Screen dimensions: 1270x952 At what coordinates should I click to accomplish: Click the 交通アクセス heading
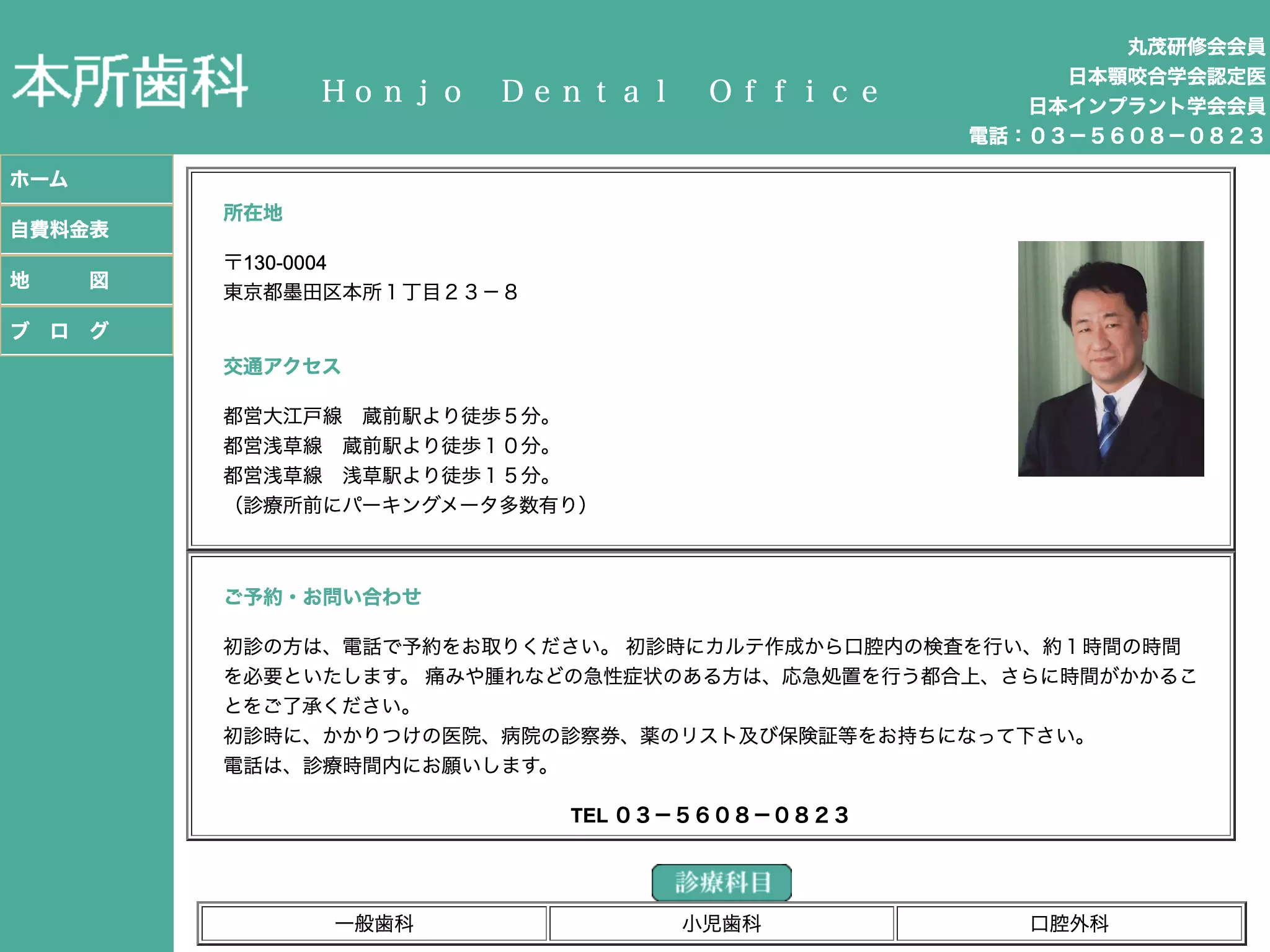282,366
